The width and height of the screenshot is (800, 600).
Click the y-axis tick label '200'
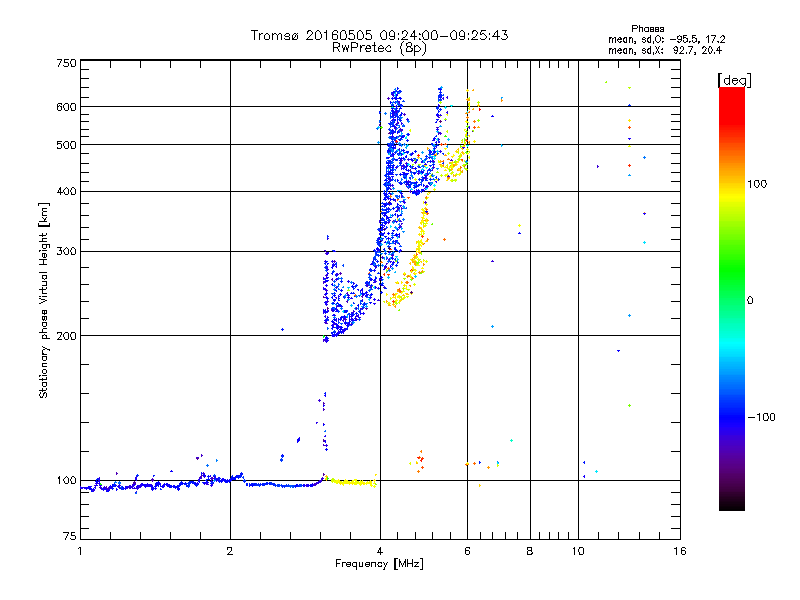point(66,336)
